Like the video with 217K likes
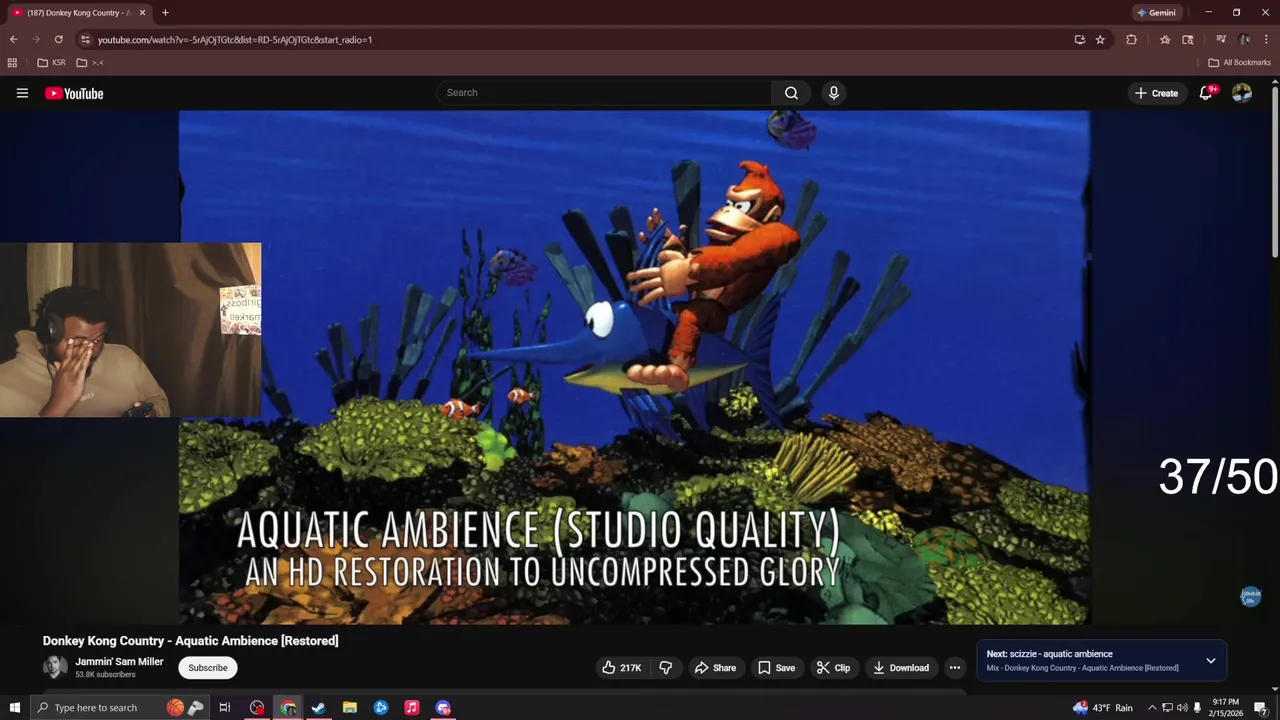Viewport: 1280px width, 720px height. coord(621,668)
